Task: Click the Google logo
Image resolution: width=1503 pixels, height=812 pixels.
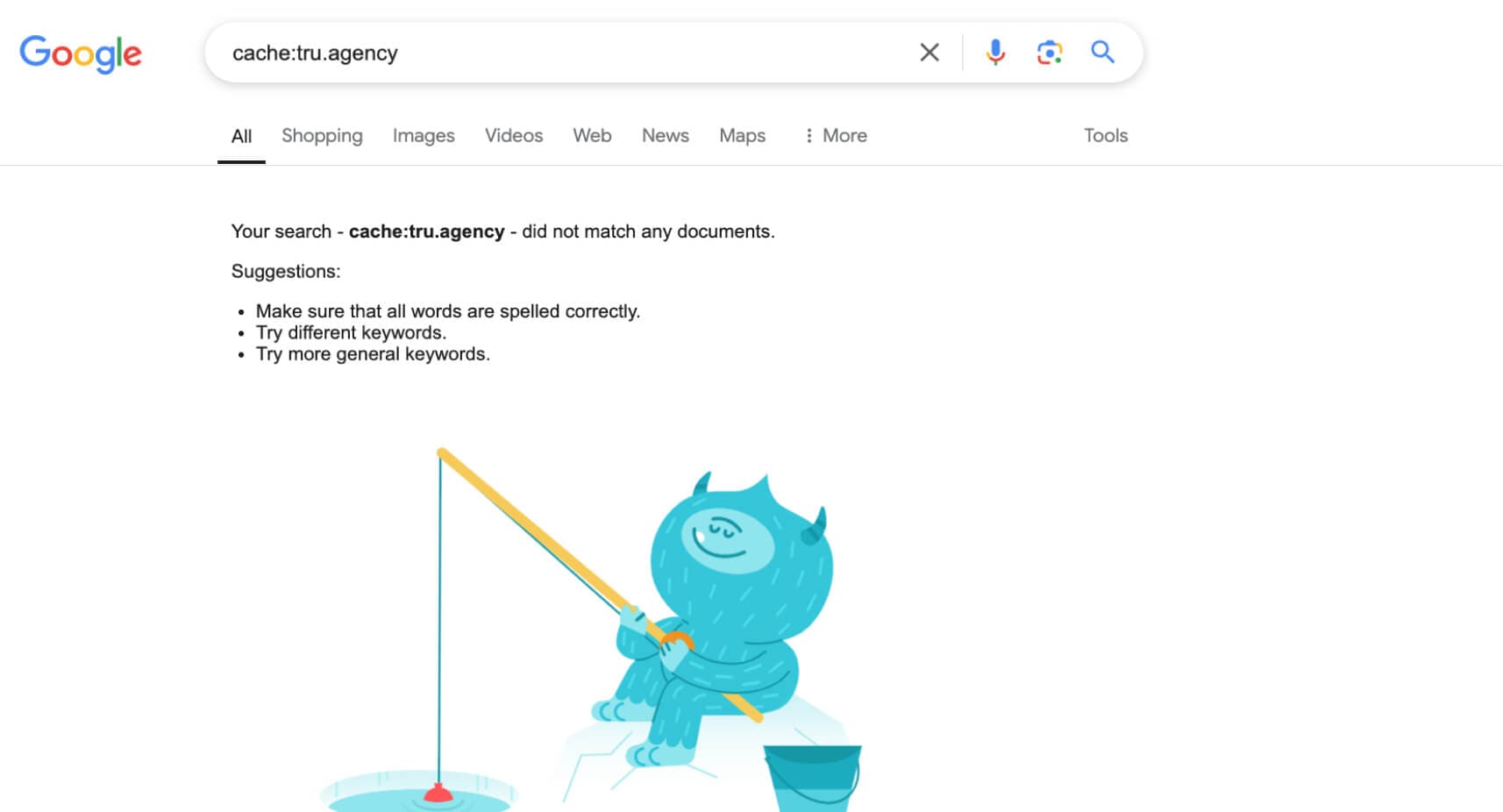Action: 81,53
